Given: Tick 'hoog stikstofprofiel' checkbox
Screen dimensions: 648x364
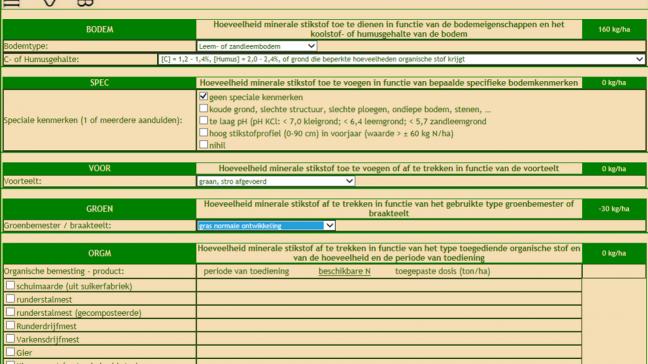Looking at the screenshot, I should point(203,133).
